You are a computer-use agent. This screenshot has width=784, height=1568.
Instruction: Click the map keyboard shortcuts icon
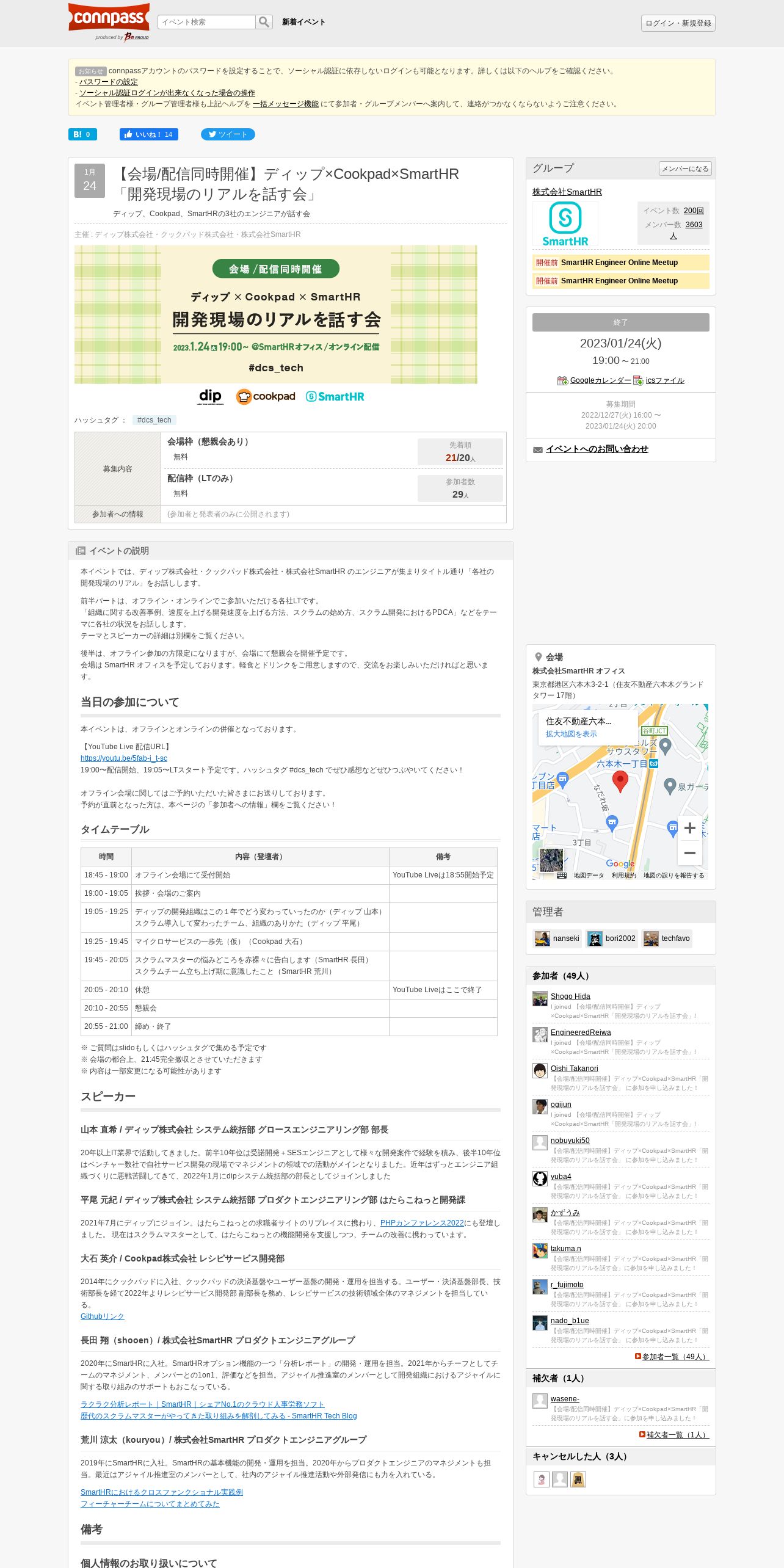[562, 876]
